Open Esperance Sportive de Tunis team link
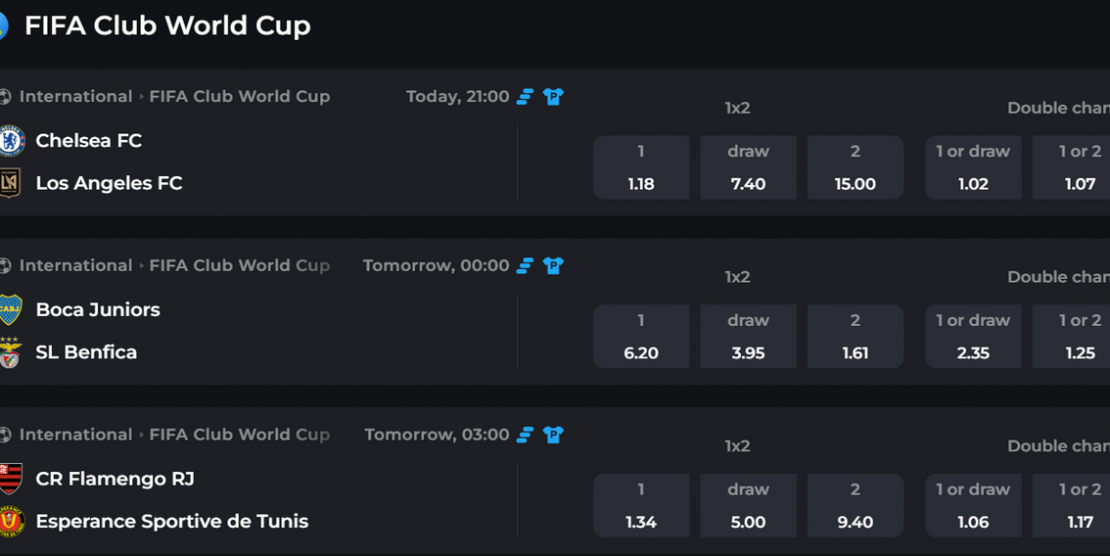 172,521
